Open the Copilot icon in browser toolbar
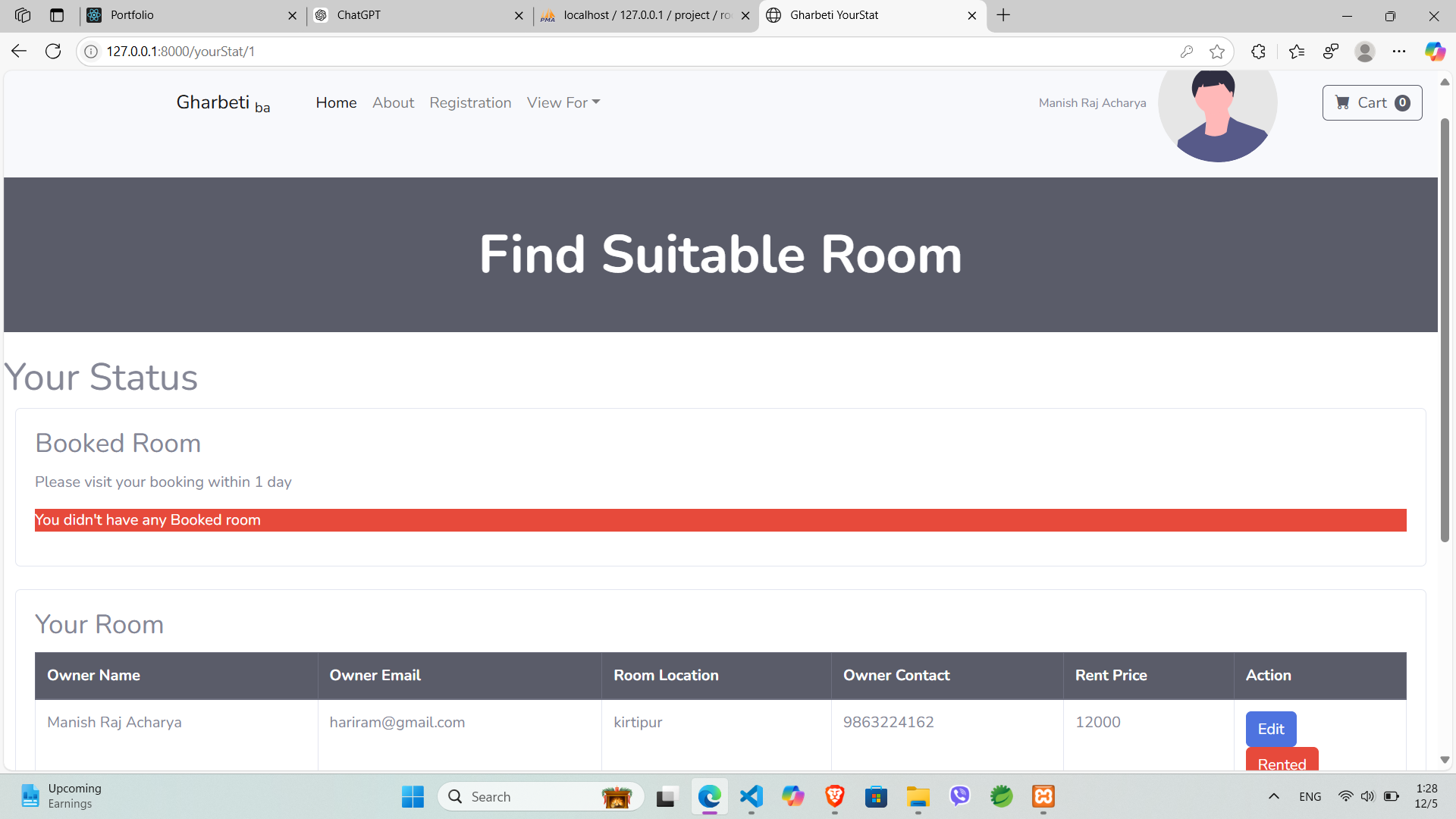This screenshot has width=1456, height=819. pyautogui.click(x=1434, y=52)
